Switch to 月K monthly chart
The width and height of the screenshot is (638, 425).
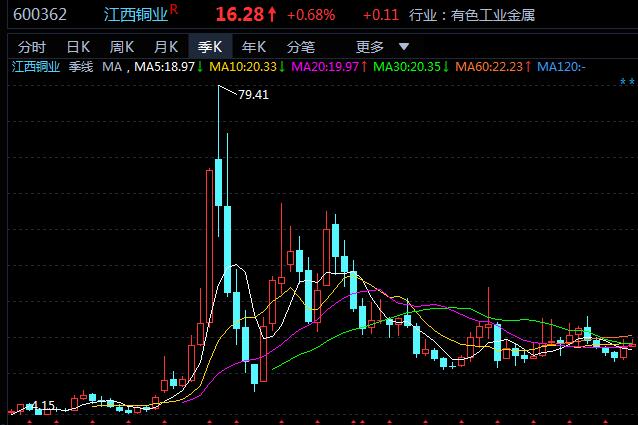tap(166, 47)
